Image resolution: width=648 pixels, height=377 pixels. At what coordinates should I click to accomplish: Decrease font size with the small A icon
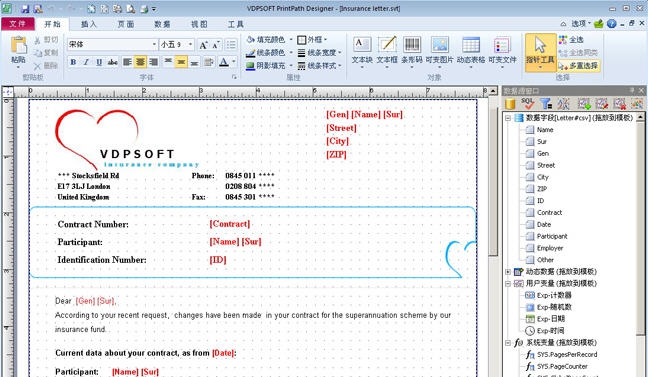(216, 45)
